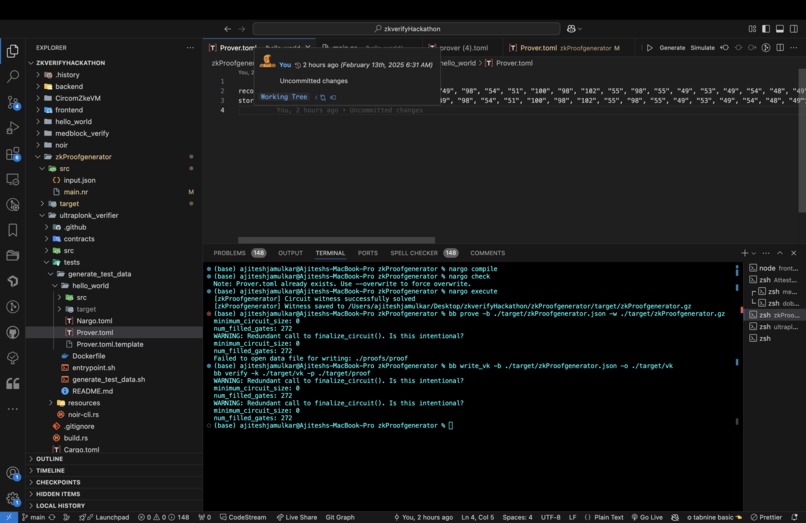Screen dimensions: 806x523
Task: Open Source Control view in activity bar
Action: pos(13,102)
